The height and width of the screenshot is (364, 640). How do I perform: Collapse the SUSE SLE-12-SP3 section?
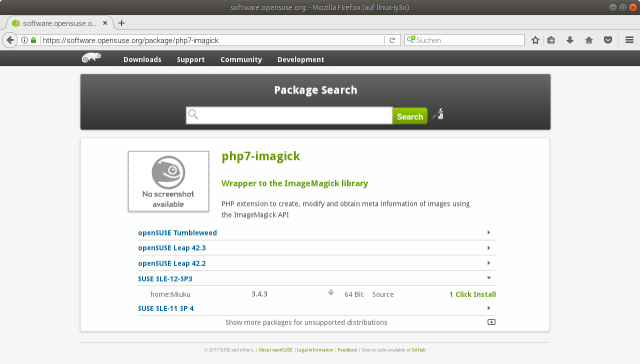coord(317,279)
